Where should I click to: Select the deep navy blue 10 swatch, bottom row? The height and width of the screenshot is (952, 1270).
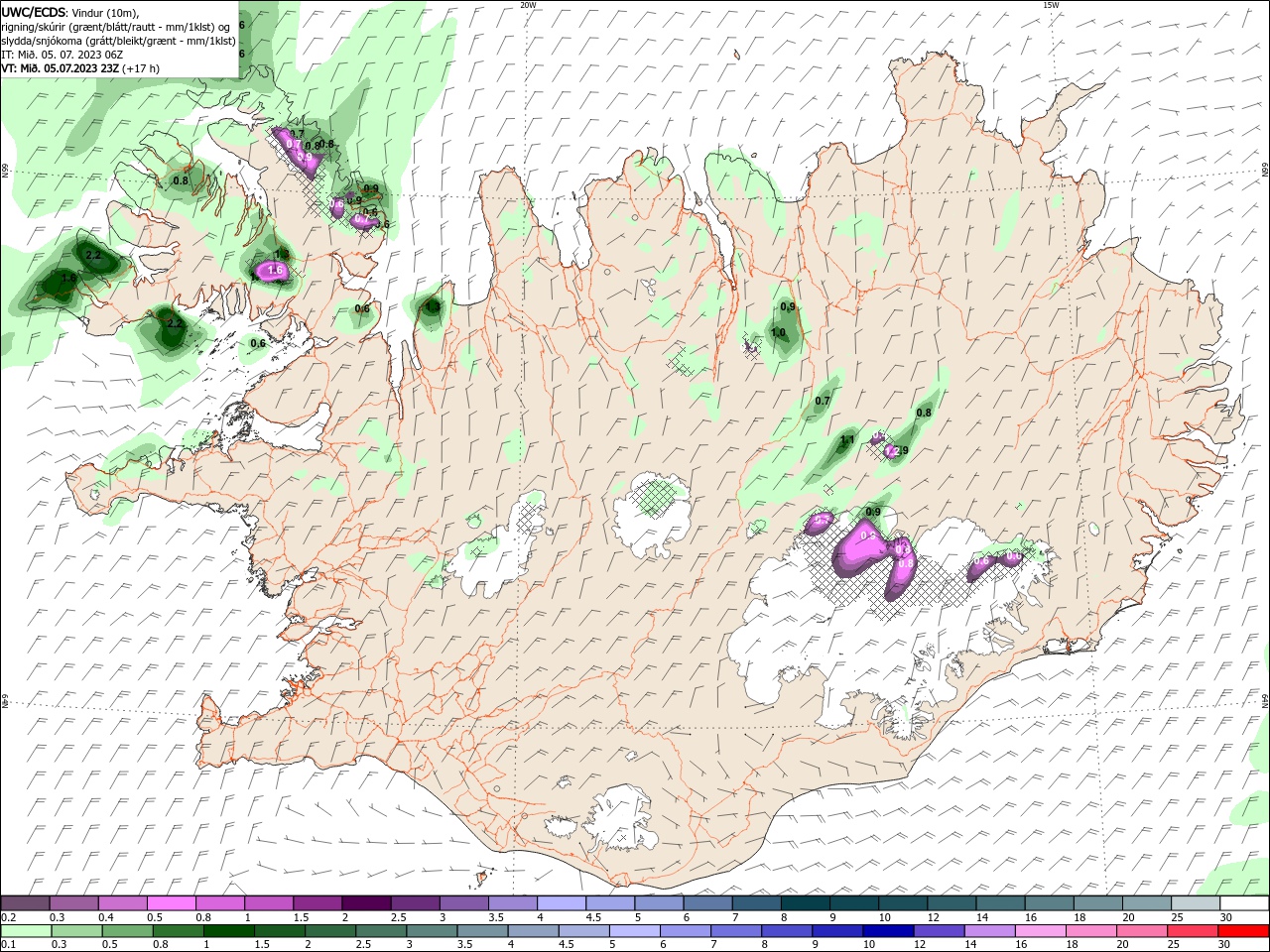click(889, 931)
